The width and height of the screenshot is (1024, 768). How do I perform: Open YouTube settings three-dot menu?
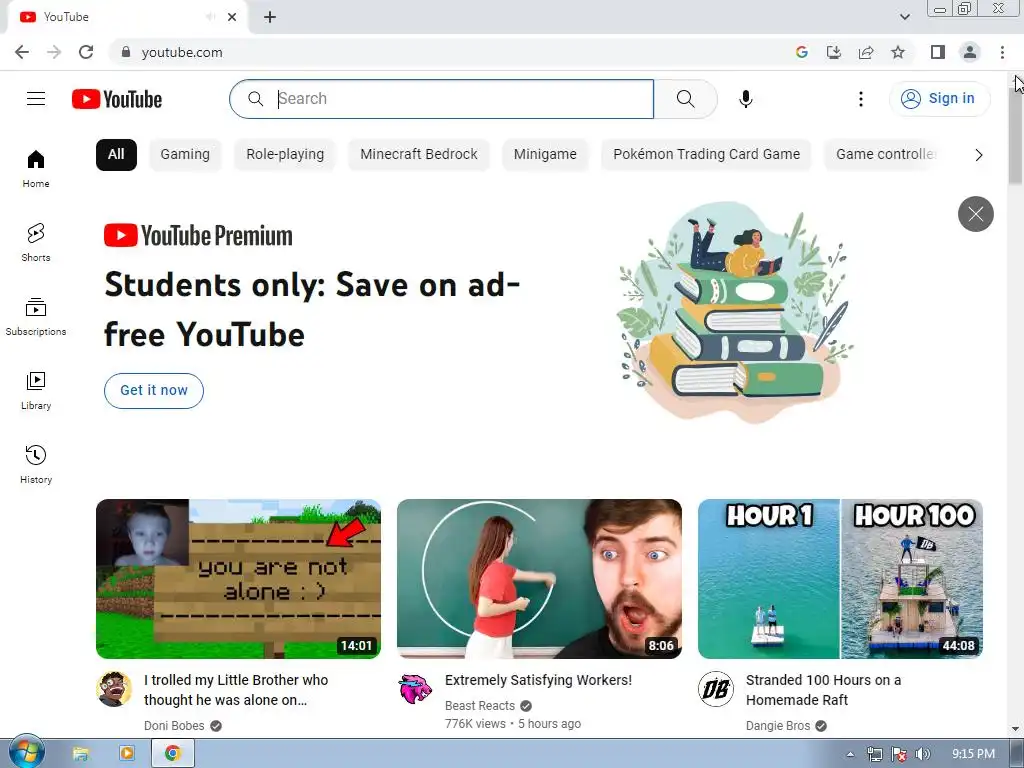pos(861,99)
